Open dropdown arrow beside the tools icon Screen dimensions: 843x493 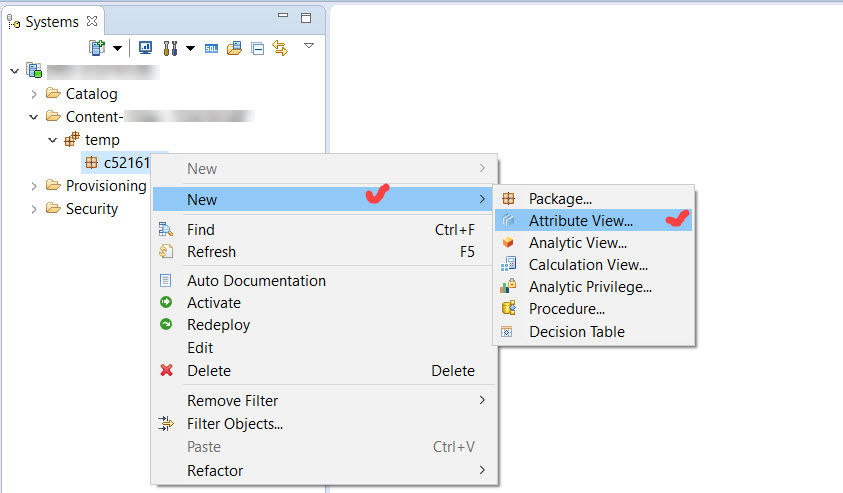coord(189,48)
